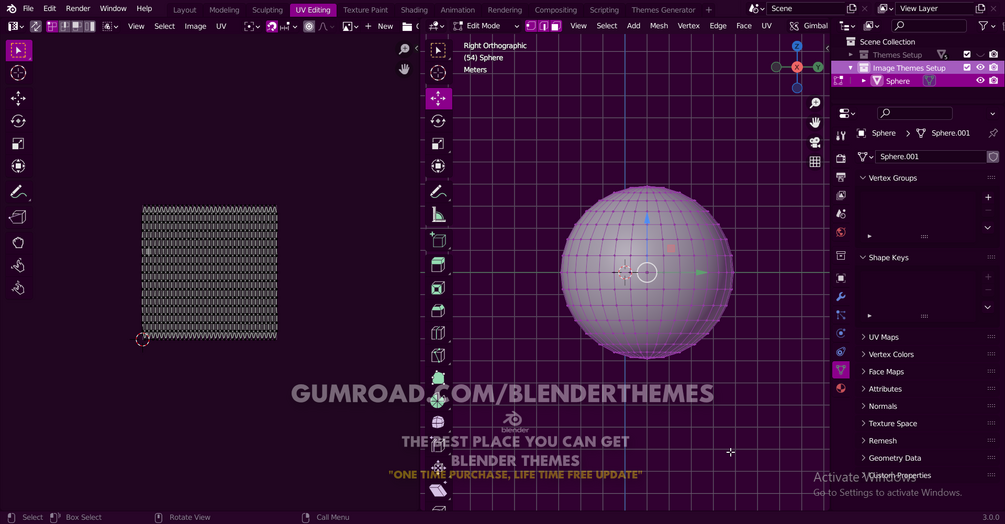Image resolution: width=1005 pixels, height=524 pixels.
Task: Switch to the Shading workspace tab
Action: 414,10
